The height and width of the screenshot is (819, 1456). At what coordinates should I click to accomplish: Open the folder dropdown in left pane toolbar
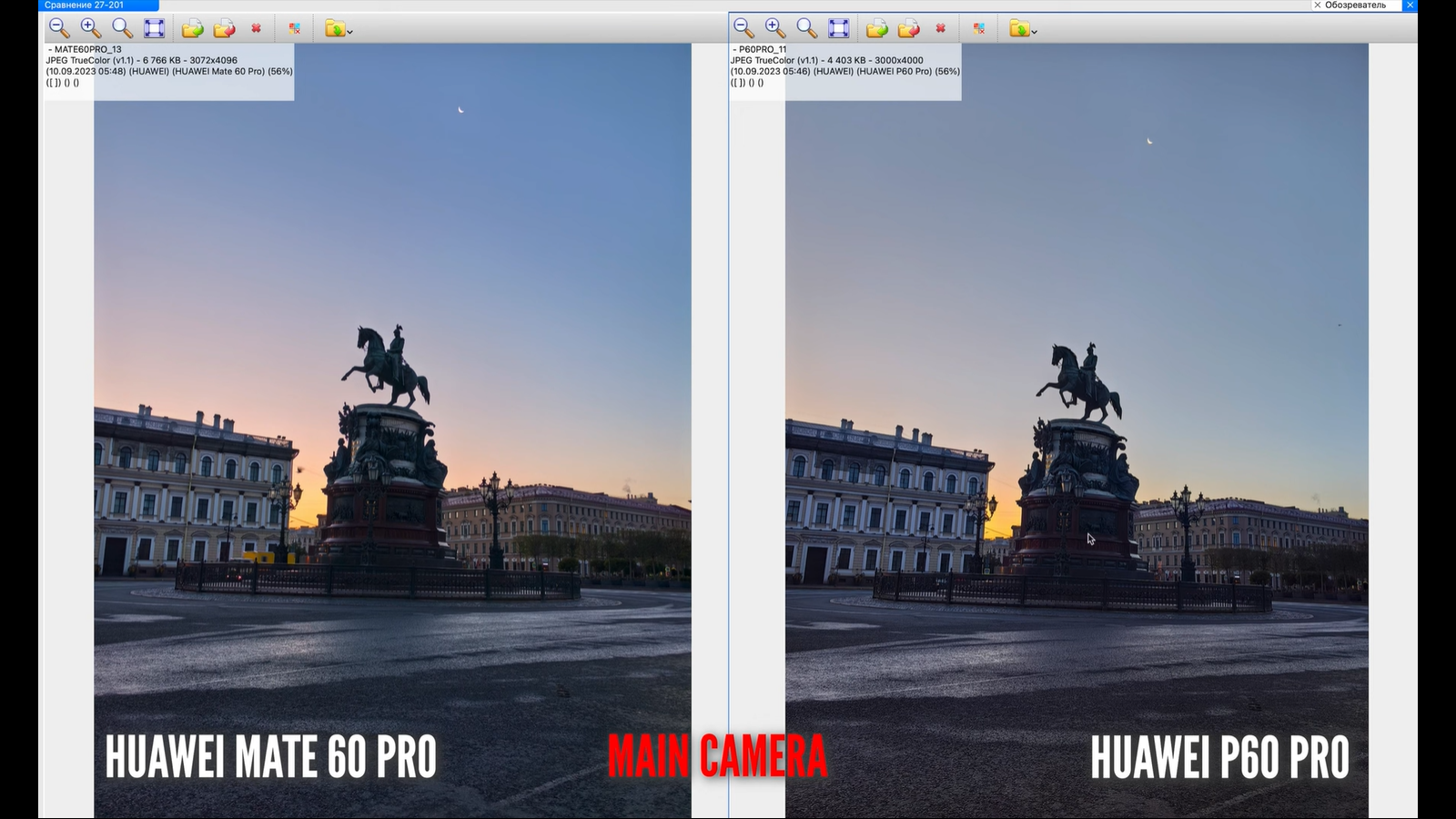point(339,29)
